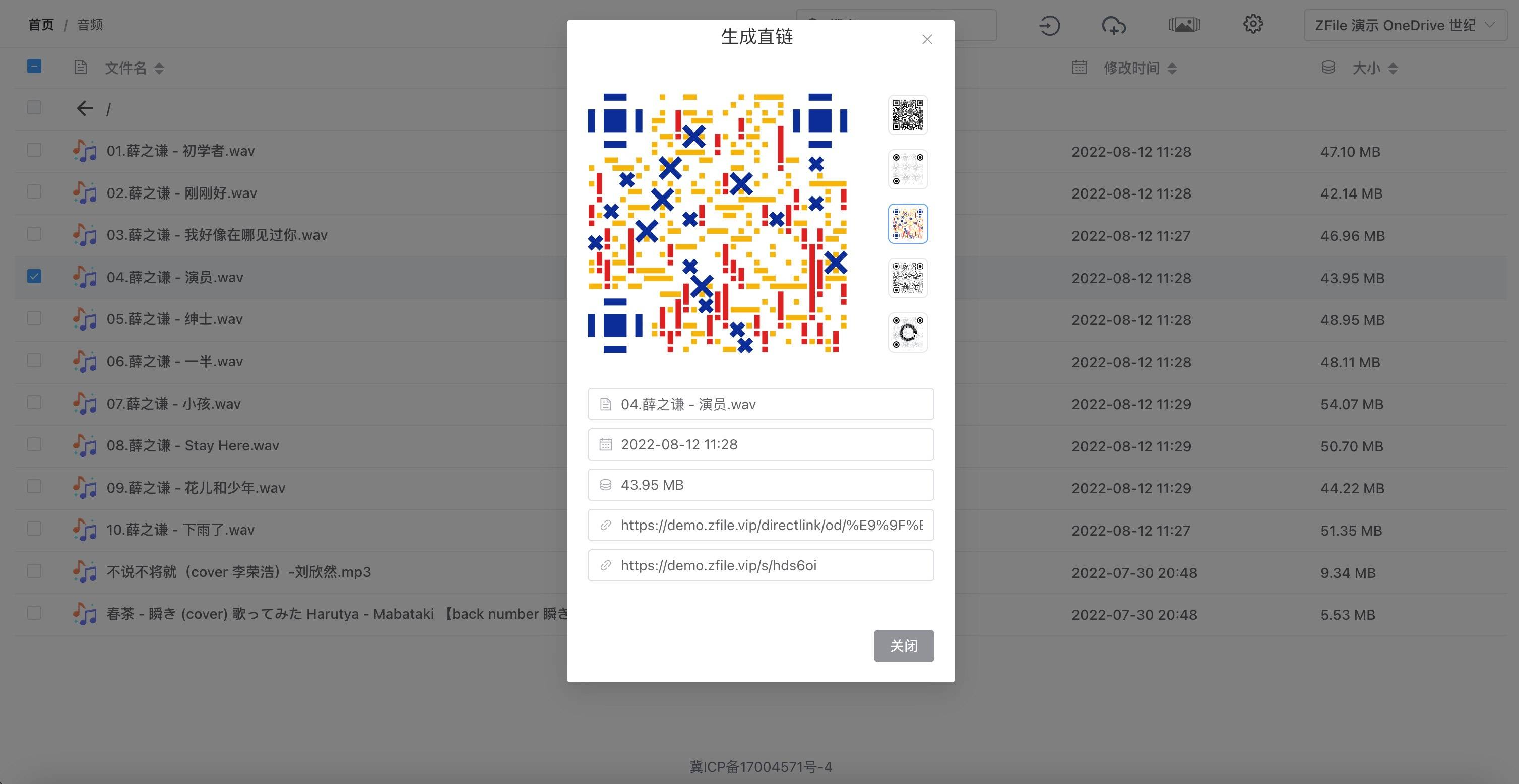Toggle the master select checkbox top-left
This screenshot has width=1519, height=784.
click(x=34, y=67)
